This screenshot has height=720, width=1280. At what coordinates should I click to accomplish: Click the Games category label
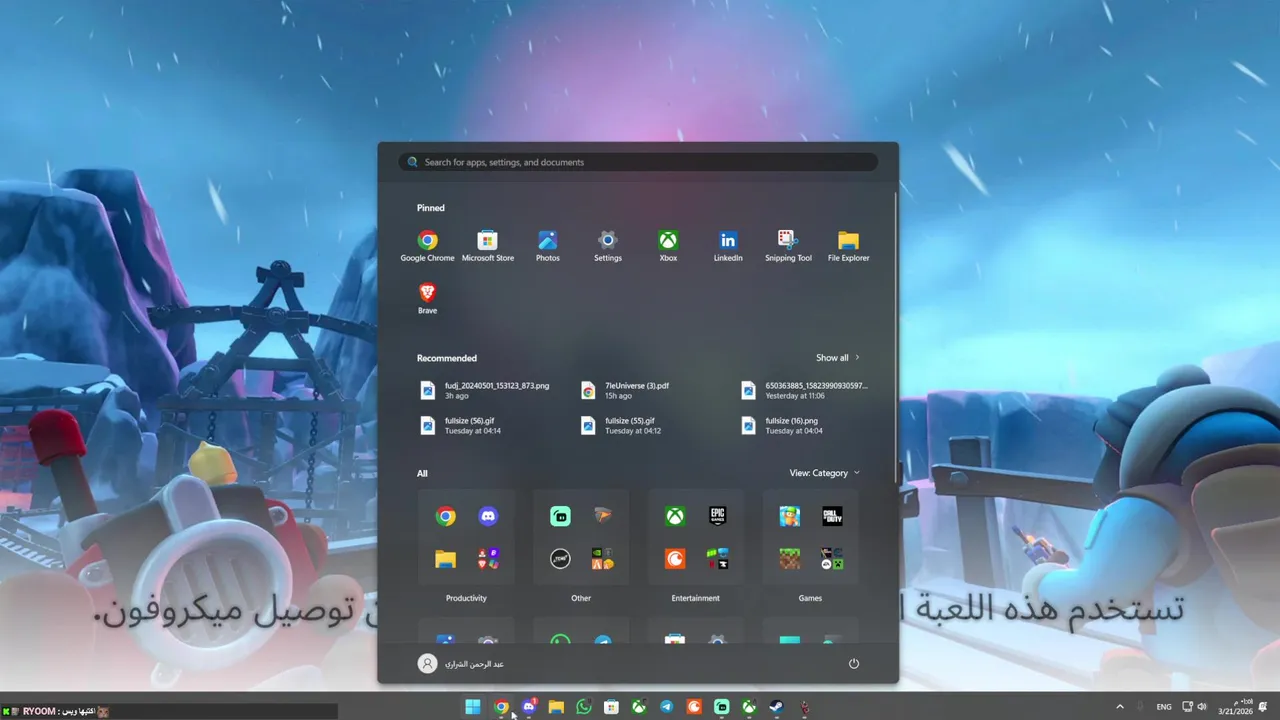point(810,598)
